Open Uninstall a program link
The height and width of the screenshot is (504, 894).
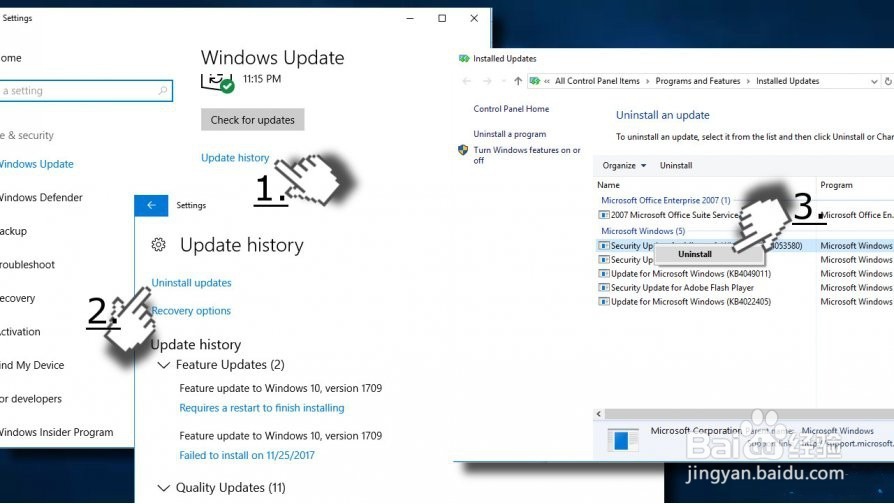click(x=510, y=134)
